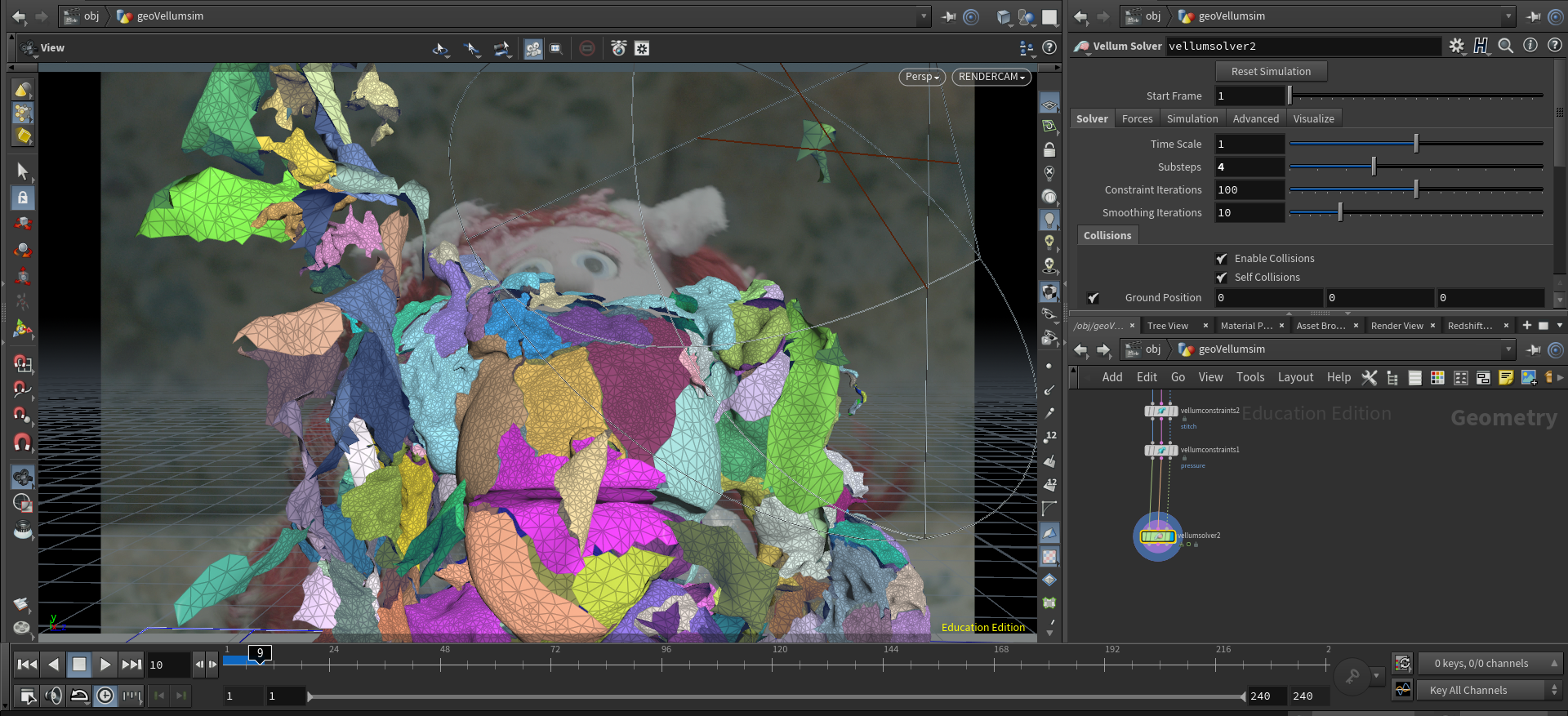The height and width of the screenshot is (716, 1568).
Task: Click the pin icon in viewport path bar
Action: click(949, 16)
